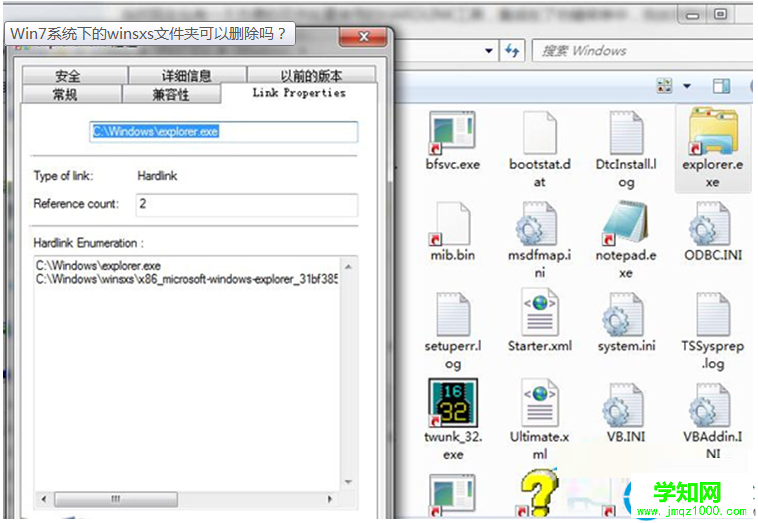758x523 pixels.
Task: Select C:\Windows\explorer.exe in hardlink list
Action: [x=98, y=265]
